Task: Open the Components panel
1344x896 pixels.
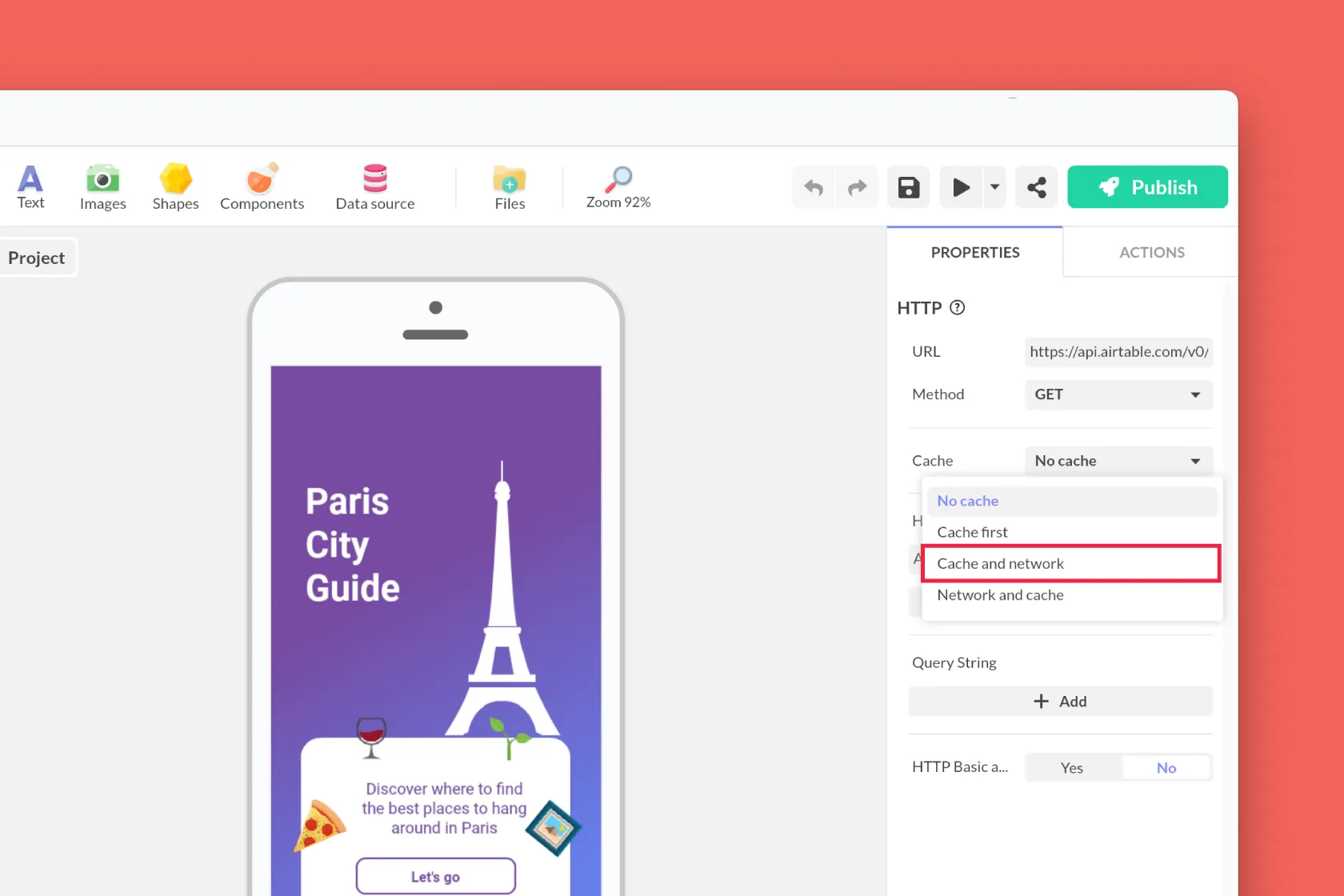Action: [x=262, y=186]
